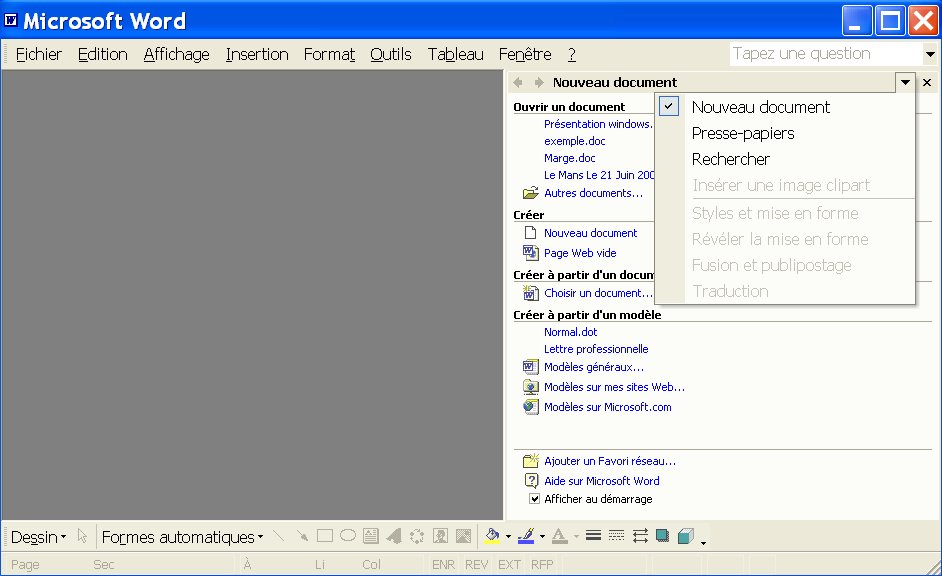The height and width of the screenshot is (576, 942).
Task: Expand the fill color dropdown arrow
Action: pos(508,536)
